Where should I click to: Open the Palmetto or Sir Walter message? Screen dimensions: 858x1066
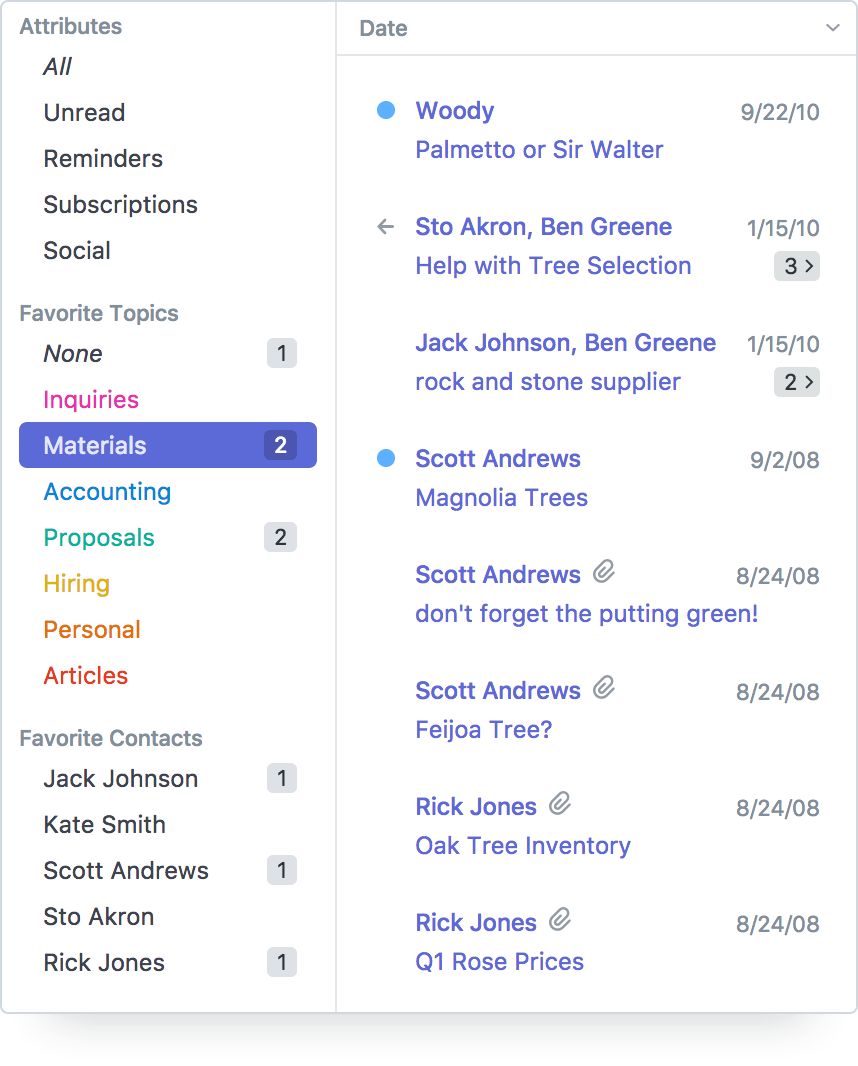(539, 150)
